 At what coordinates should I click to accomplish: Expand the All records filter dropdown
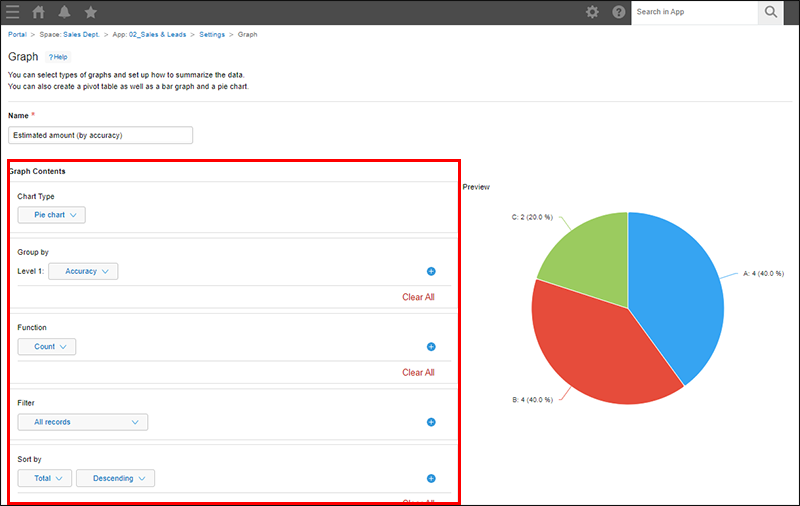[83, 422]
